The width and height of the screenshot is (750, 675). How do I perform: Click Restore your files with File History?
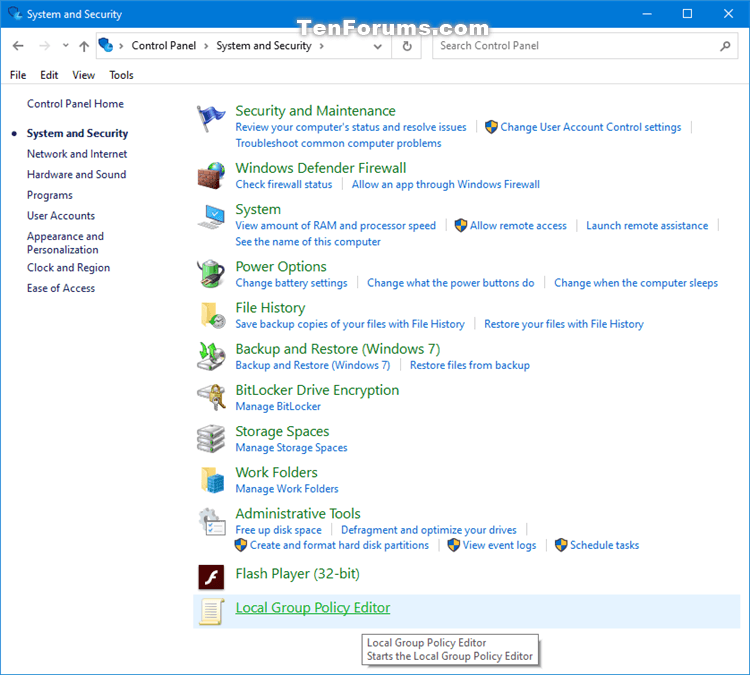coord(564,324)
